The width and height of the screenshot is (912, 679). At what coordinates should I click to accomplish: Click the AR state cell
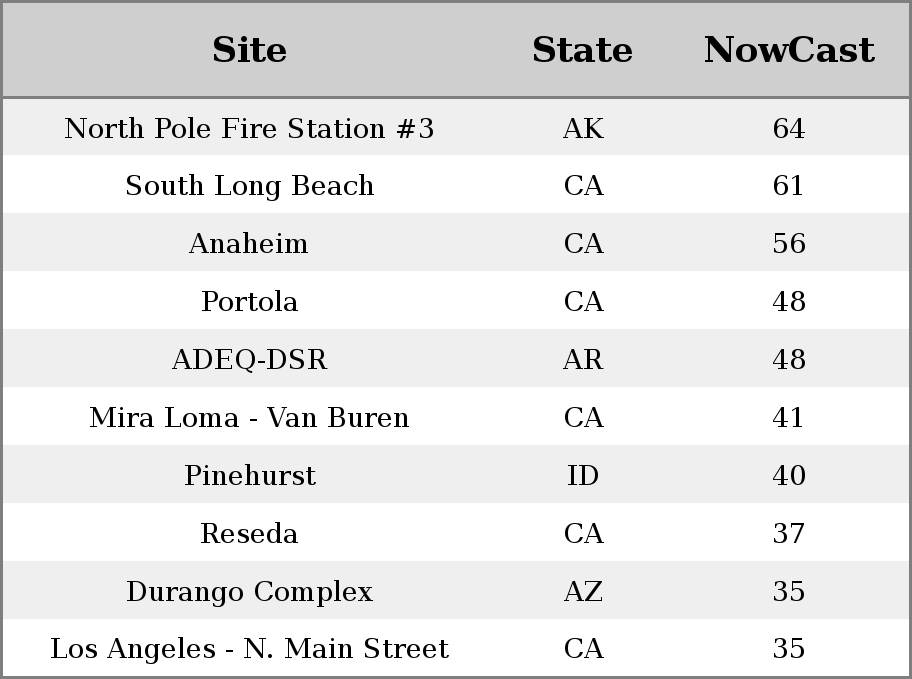(x=583, y=360)
